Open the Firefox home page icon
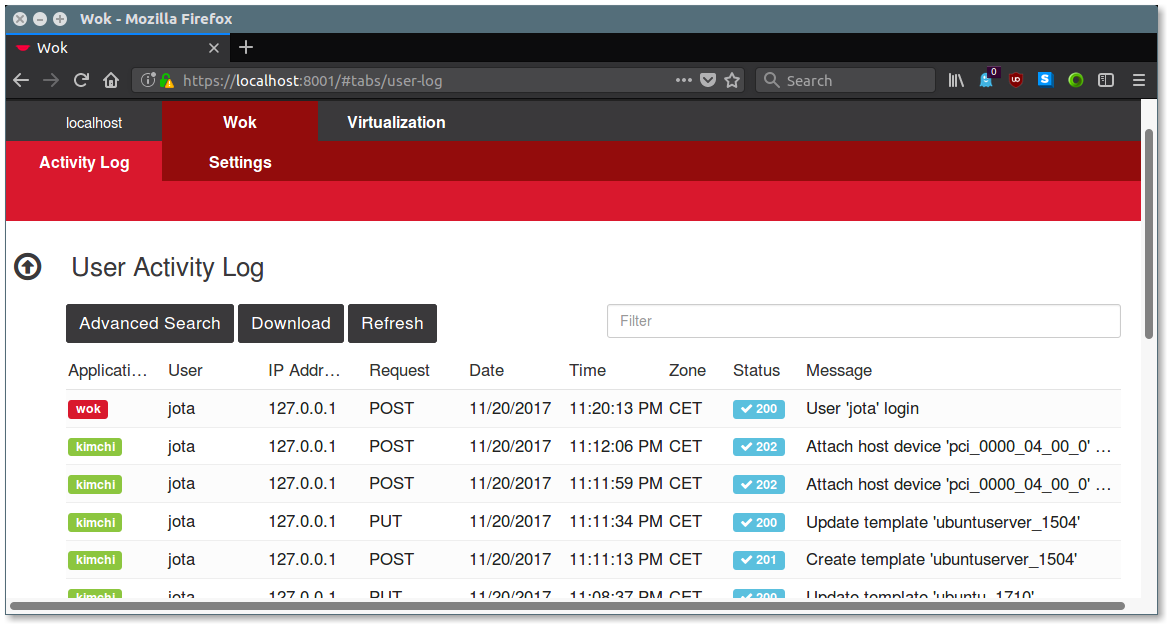The image size is (1167, 624). coord(111,80)
